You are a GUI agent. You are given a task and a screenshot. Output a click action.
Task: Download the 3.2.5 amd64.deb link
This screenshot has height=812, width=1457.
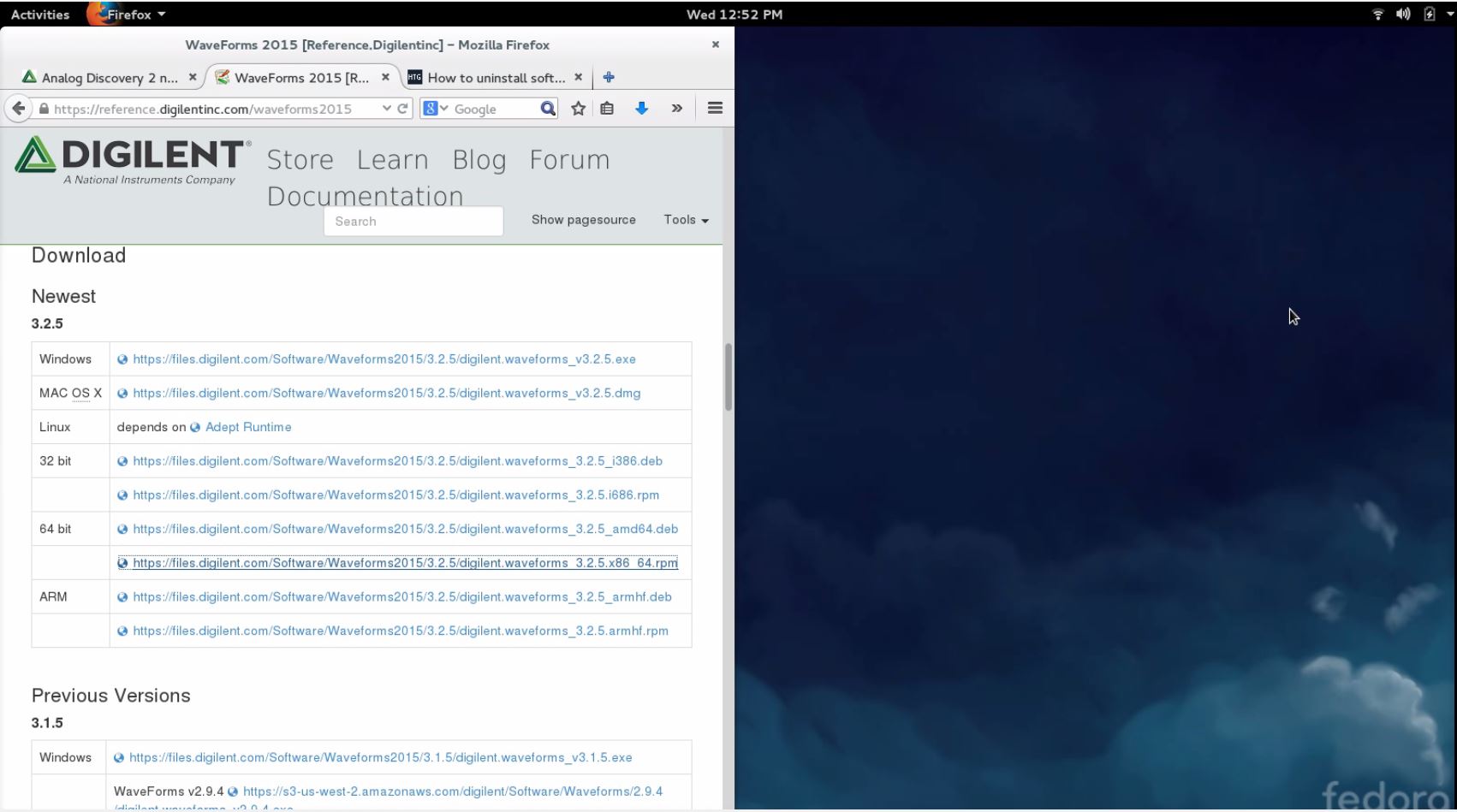[406, 529]
